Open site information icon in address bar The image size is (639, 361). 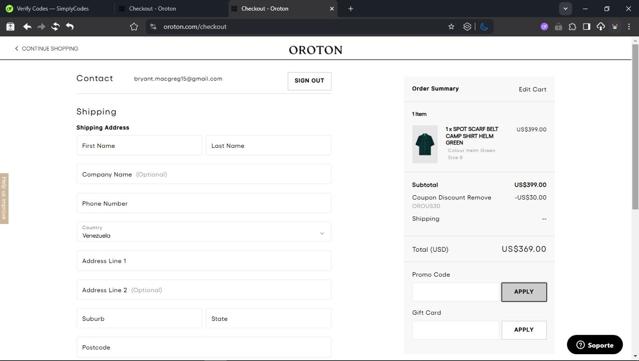coord(153,26)
